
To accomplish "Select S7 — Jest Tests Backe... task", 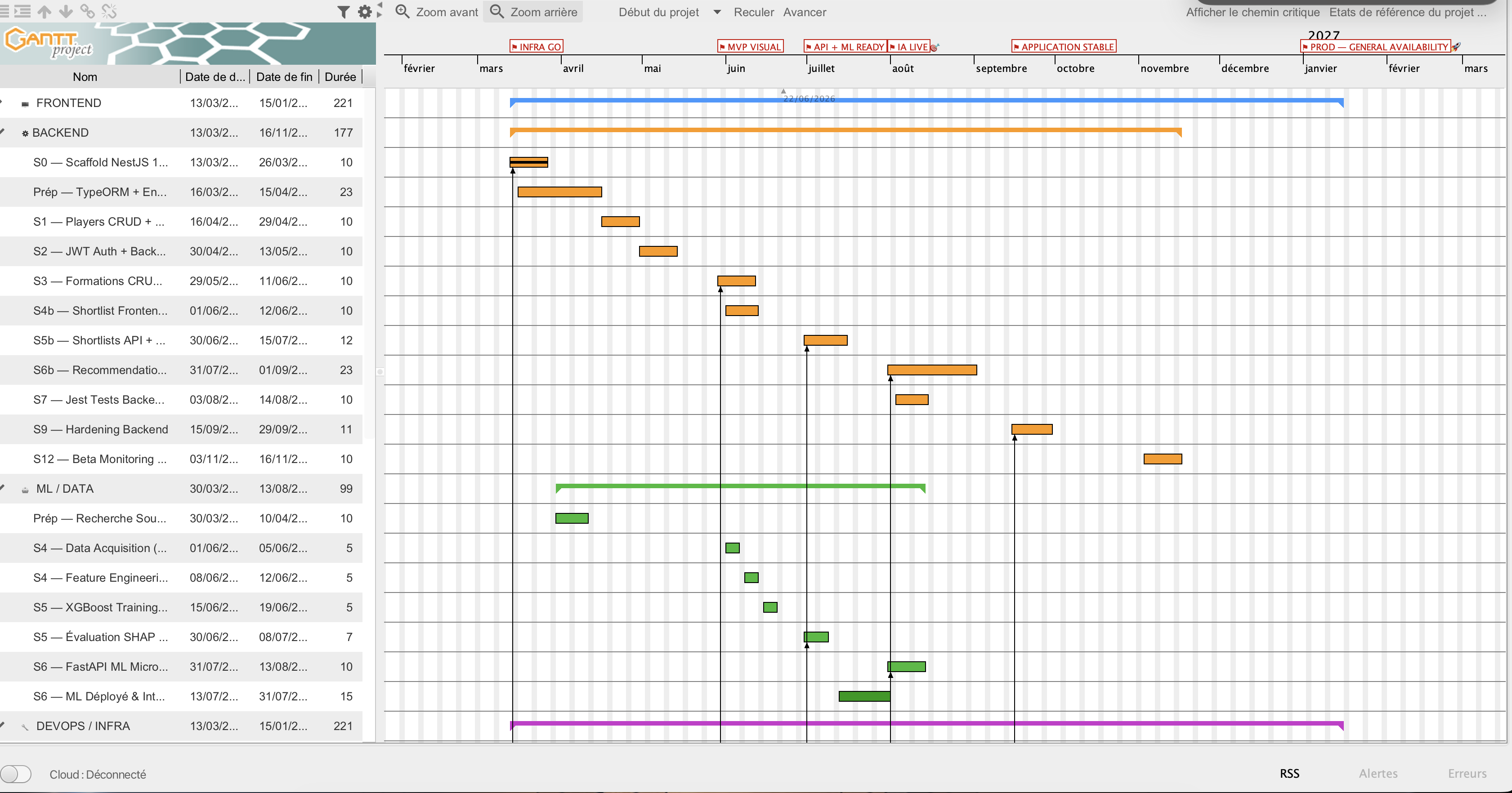I will (x=181, y=400).
